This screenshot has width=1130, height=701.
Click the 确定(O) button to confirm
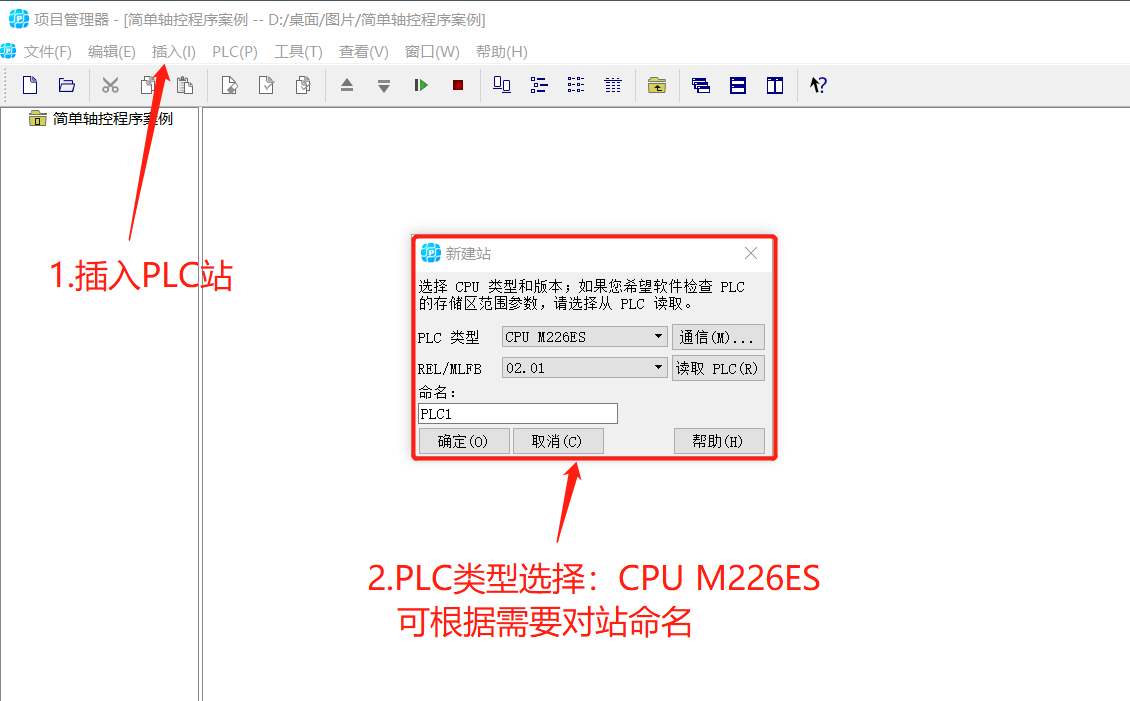click(464, 440)
